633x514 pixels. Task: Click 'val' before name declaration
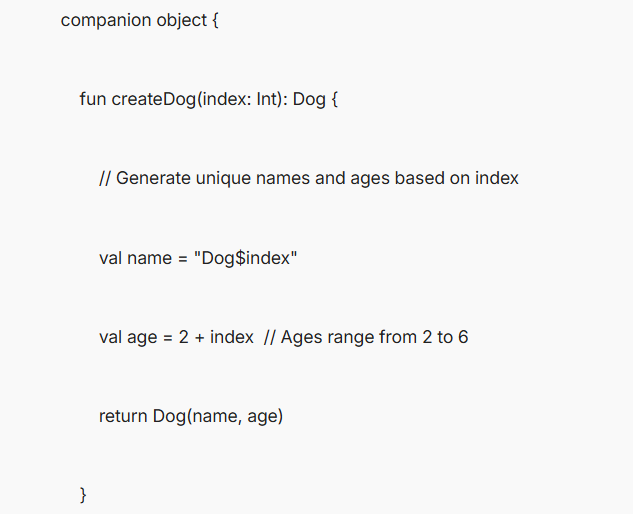point(110,258)
